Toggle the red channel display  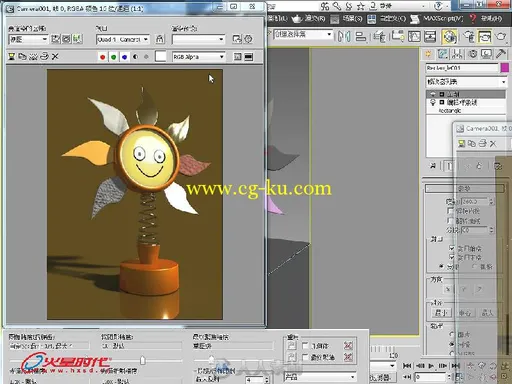click(102, 57)
